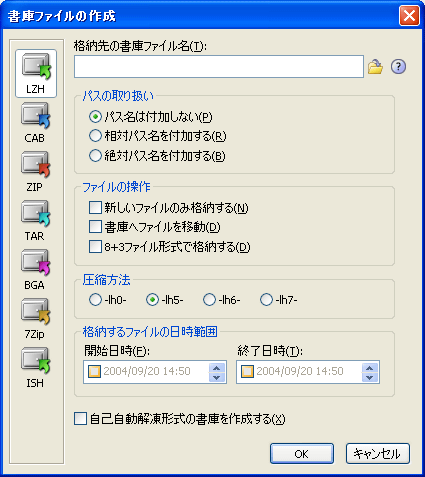The height and width of the screenshot is (477, 425).
Task: Check 8+3ファイル形式で格納する option
Action: [95, 247]
